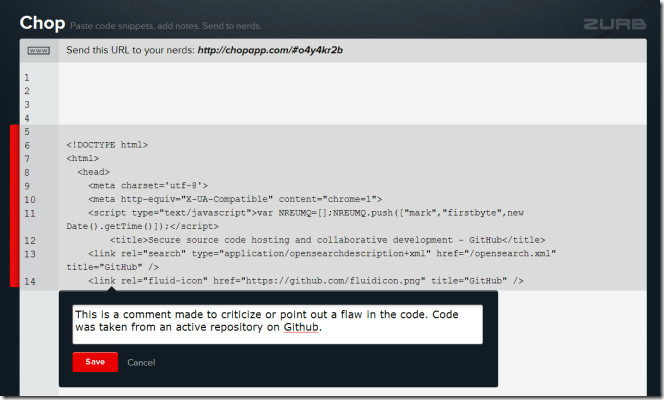This screenshot has width=664, height=400.
Task: Save the comment
Action: (95, 362)
